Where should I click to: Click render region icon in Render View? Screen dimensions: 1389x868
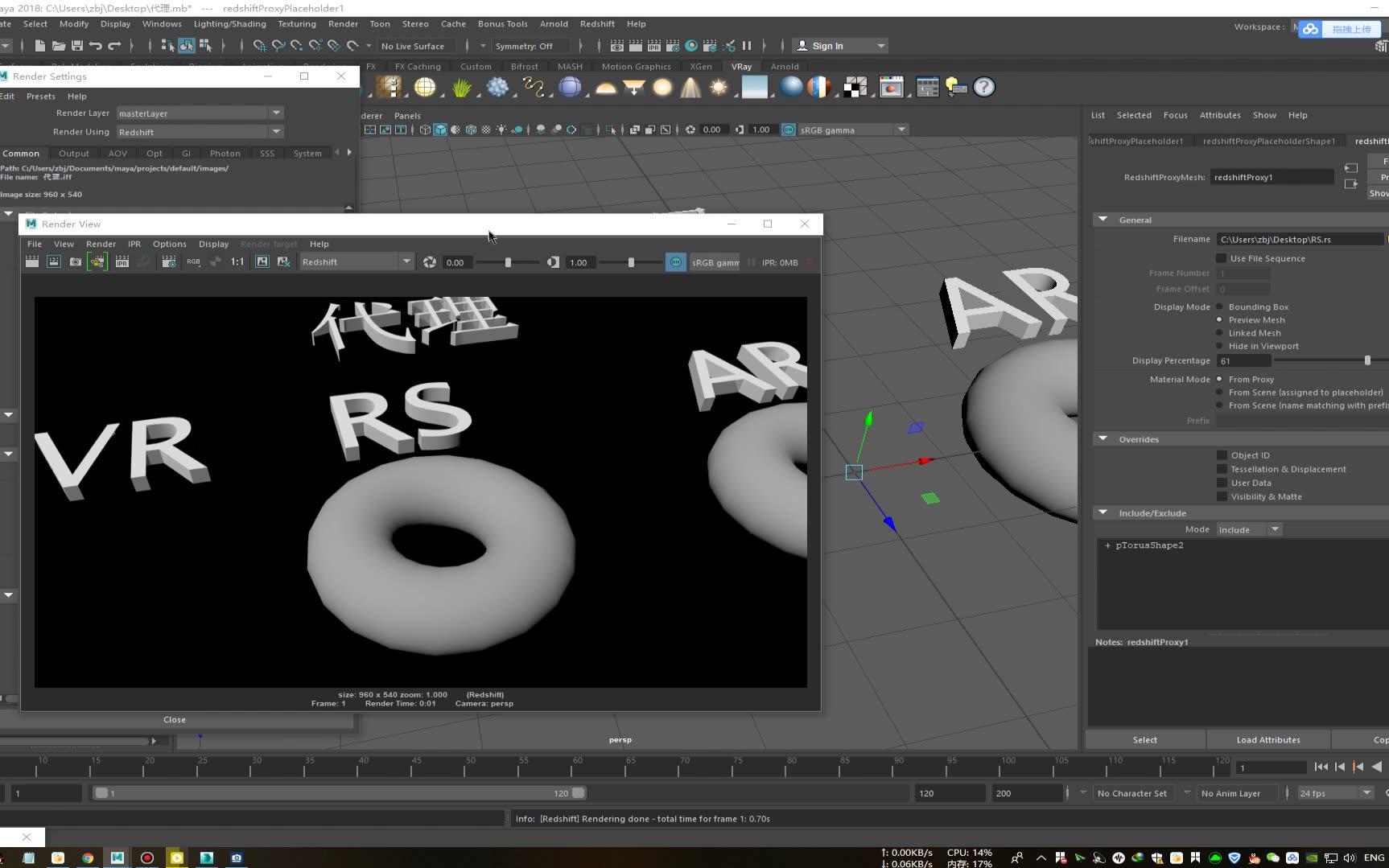click(x=54, y=262)
